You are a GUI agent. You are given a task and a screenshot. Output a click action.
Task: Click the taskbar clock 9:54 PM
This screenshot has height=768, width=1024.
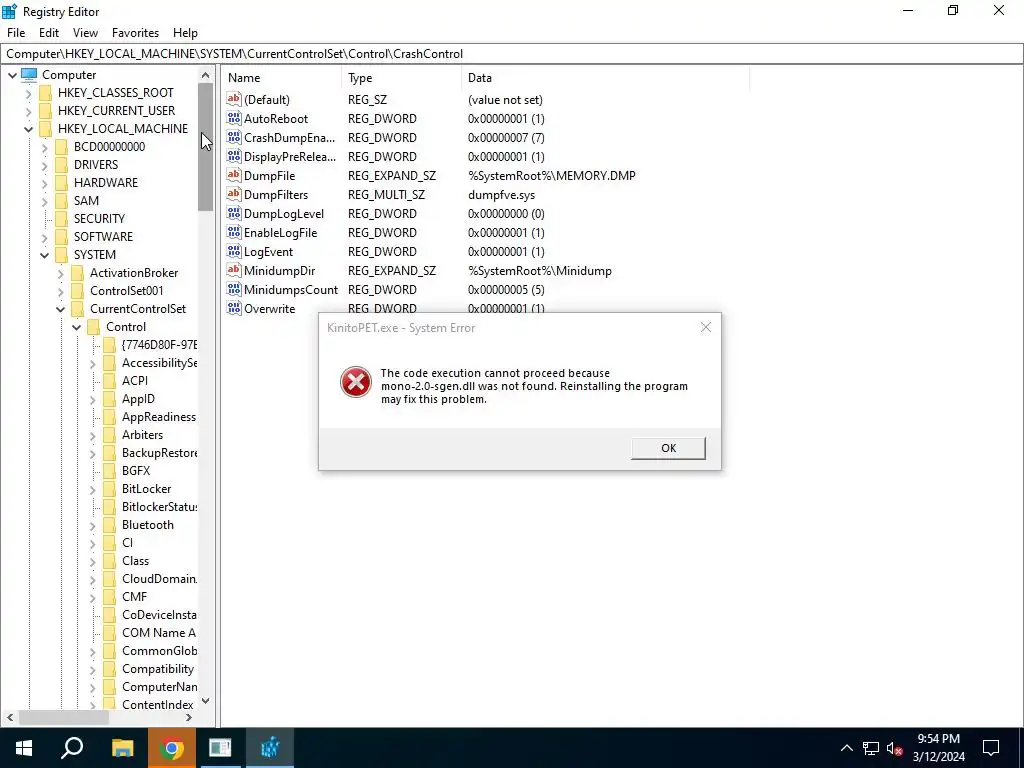tap(938, 739)
